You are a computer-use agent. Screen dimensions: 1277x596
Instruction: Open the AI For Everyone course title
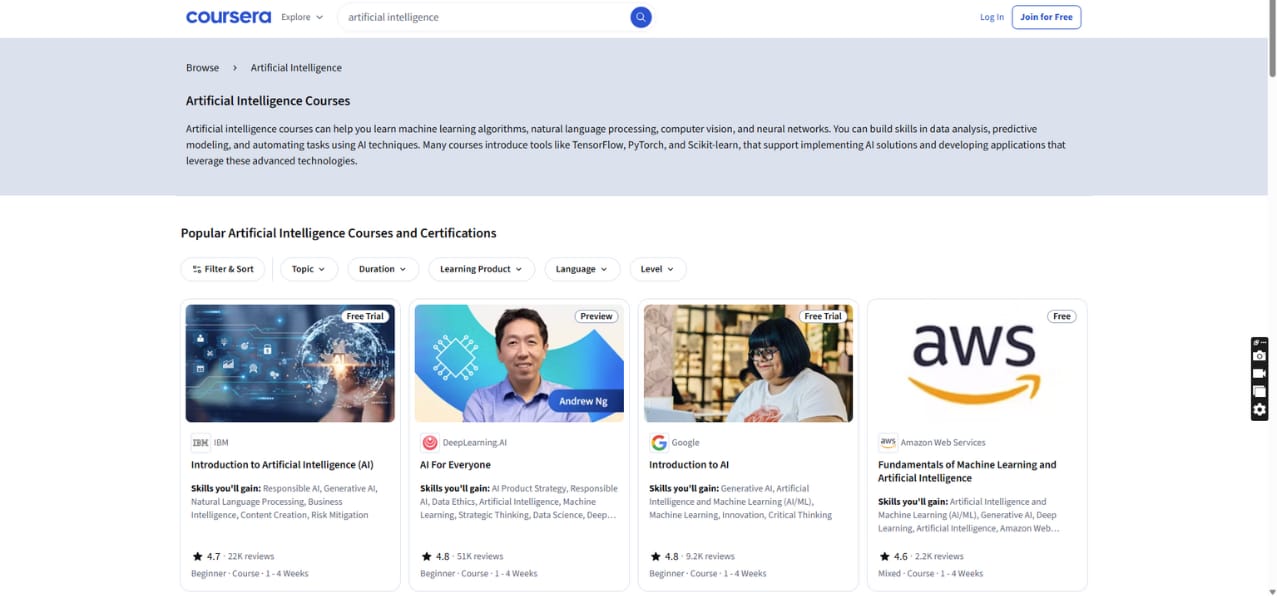[x=455, y=465]
